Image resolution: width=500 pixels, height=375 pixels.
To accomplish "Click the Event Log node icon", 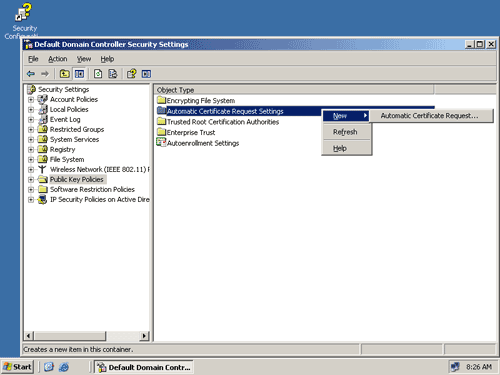I will [x=42, y=119].
